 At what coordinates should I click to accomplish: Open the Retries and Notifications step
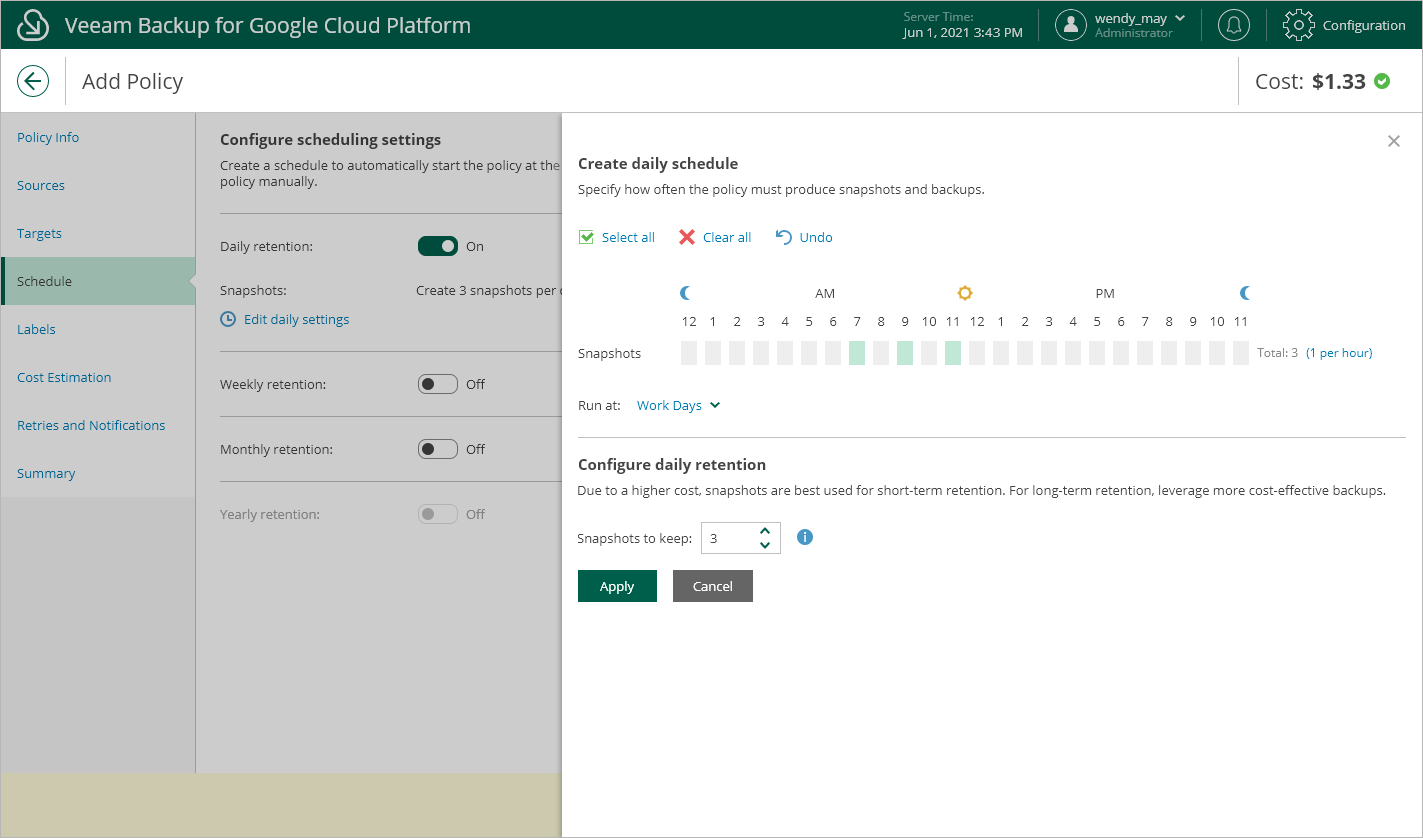[98, 425]
